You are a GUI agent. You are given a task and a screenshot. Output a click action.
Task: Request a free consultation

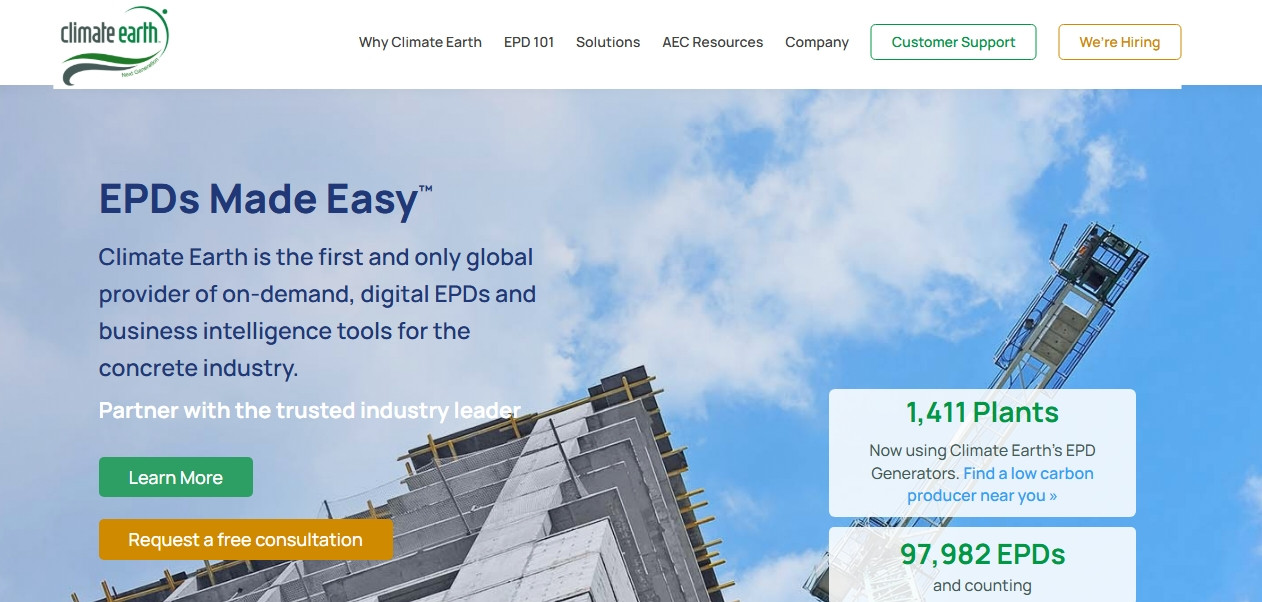tap(245, 539)
